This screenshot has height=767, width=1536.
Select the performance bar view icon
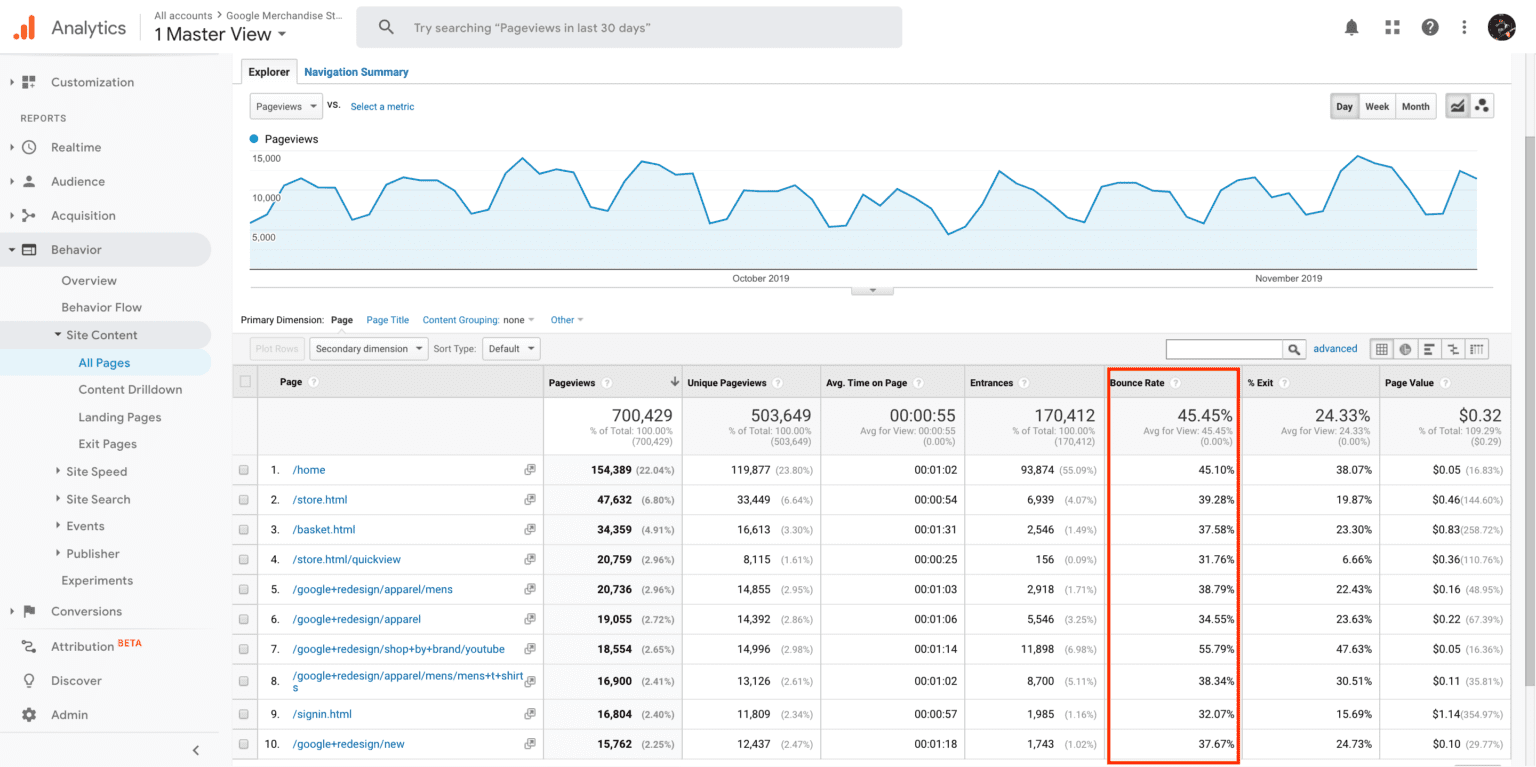tap(1429, 349)
